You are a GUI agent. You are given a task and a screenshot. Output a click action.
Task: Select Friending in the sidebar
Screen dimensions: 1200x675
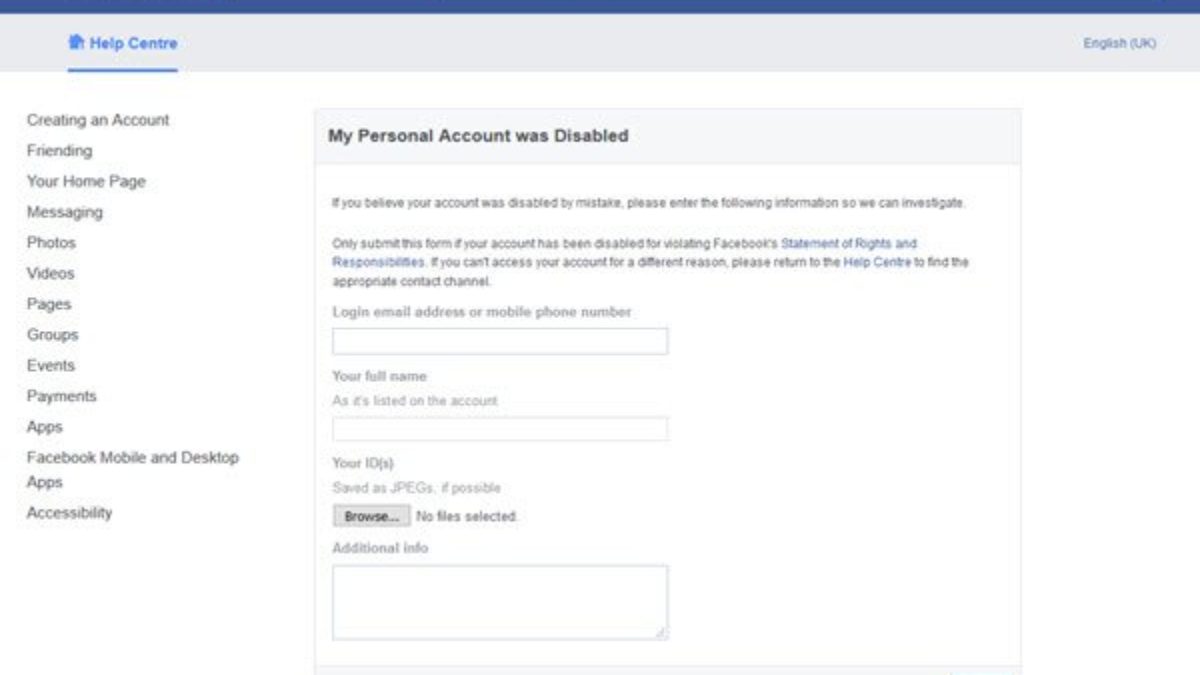coord(59,151)
